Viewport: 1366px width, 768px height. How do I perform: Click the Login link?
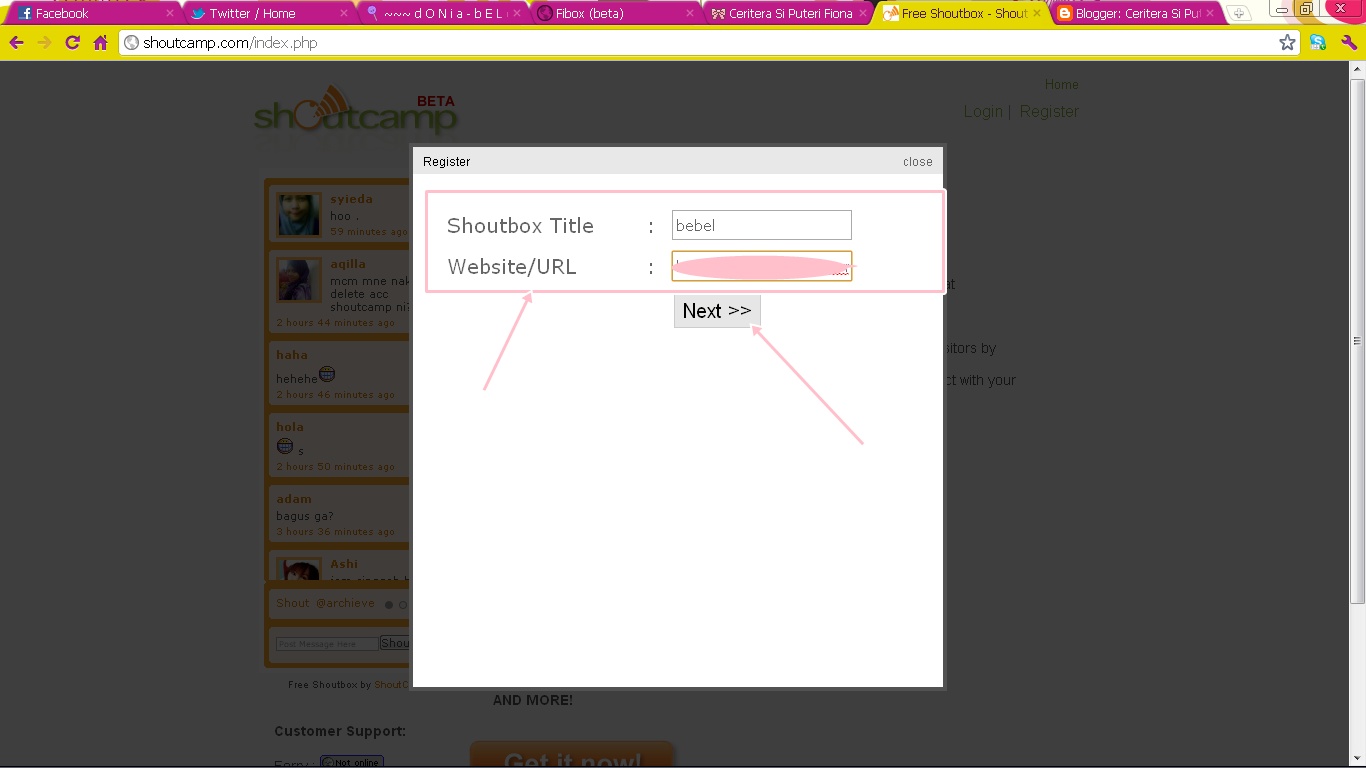tap(983, 112)
